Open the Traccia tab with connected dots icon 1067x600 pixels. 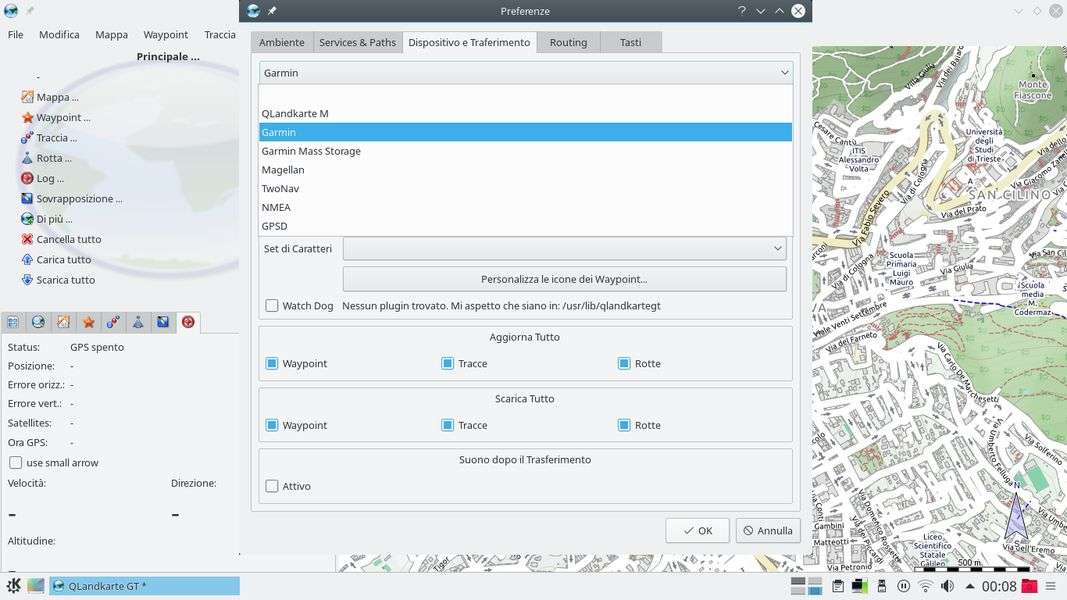(x=113, y=322)
